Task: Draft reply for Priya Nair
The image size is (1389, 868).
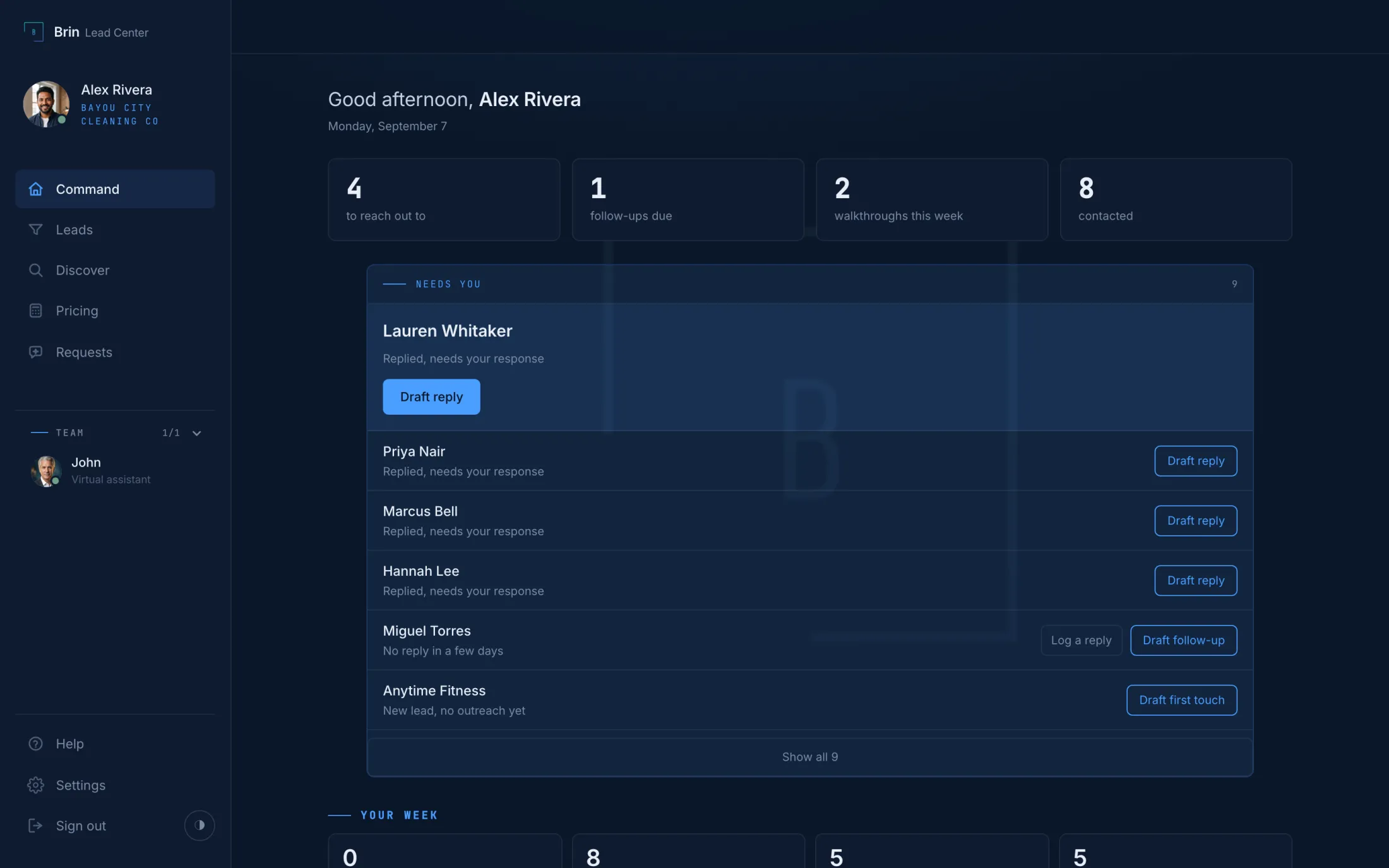Action: coord(1195,461)
